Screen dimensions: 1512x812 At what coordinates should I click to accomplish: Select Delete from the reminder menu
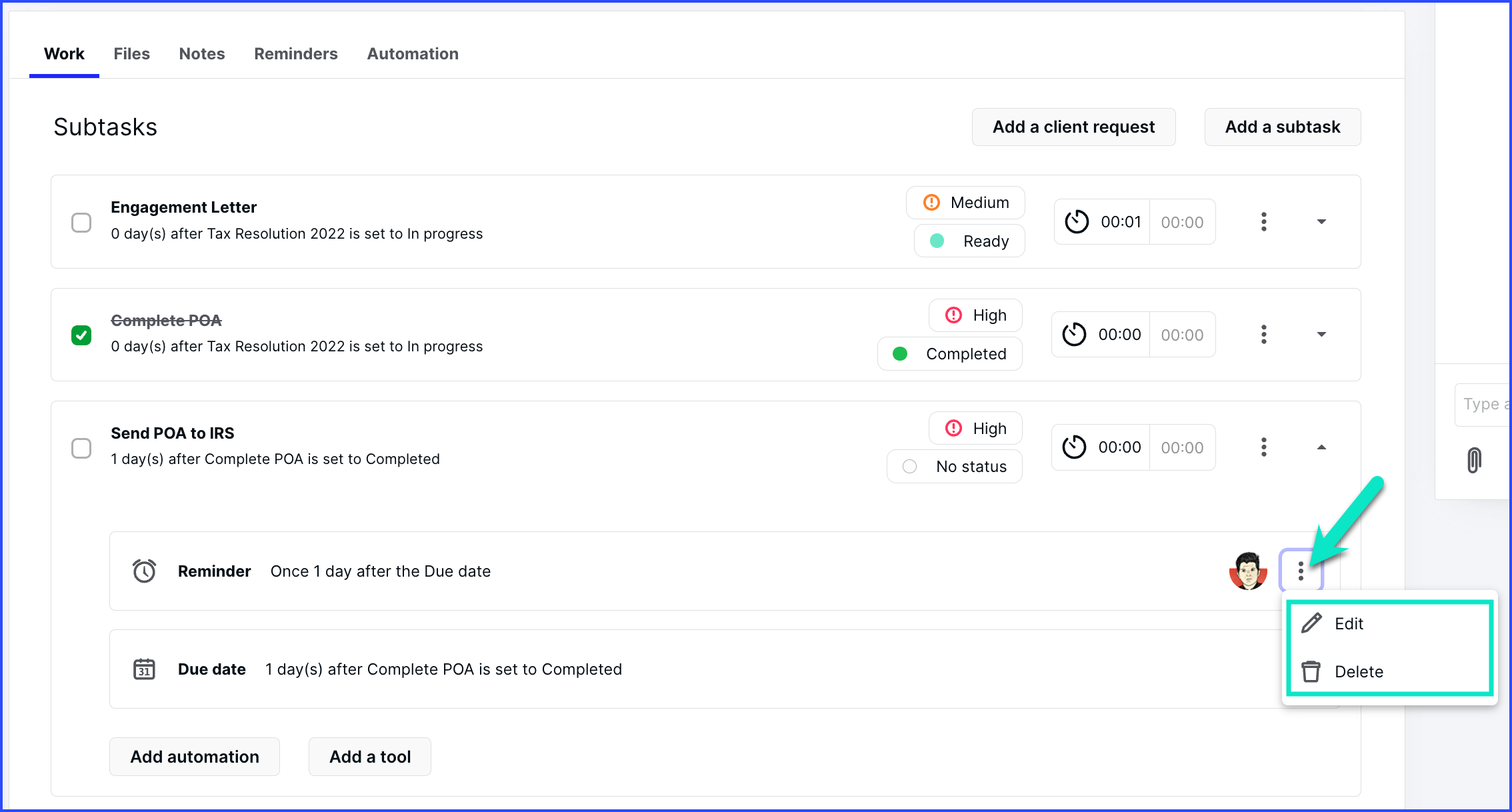tap(1389, 671)
